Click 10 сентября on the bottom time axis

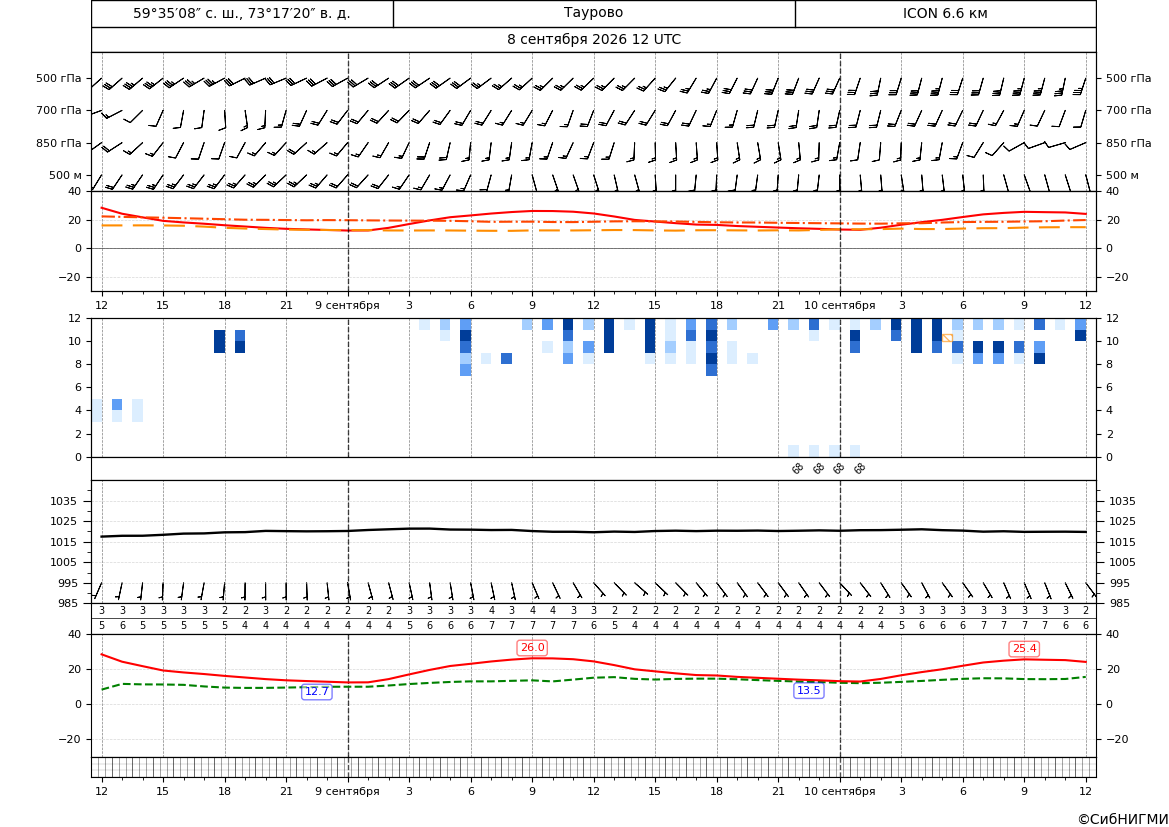pos(839,791)
